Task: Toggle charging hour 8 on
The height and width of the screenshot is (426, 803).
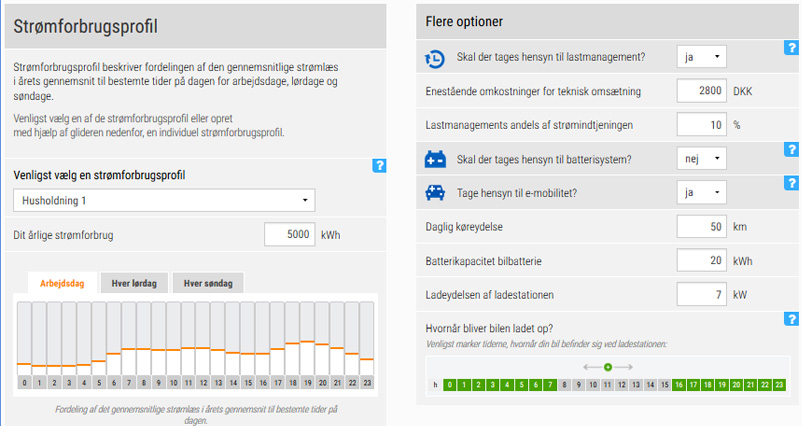Action: tap(564, 385)
